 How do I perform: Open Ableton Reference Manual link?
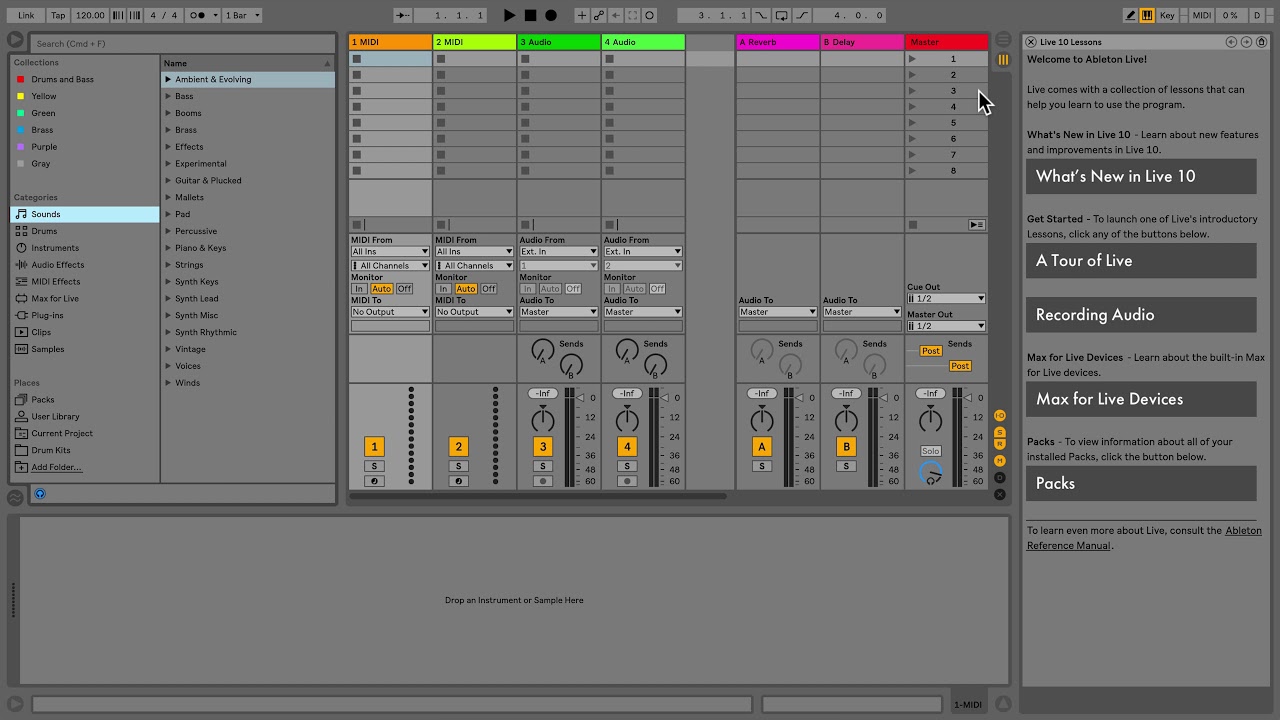coord(1144,538)
